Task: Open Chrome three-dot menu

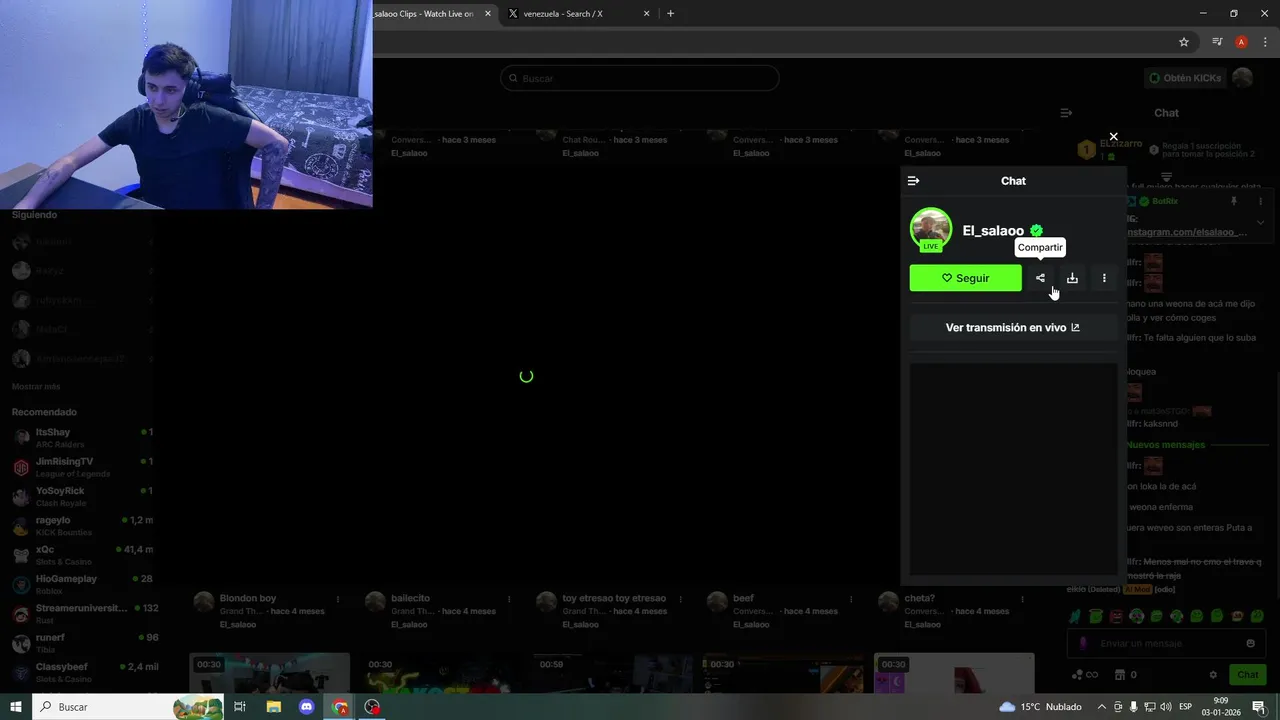Action: click(1265, 42)
